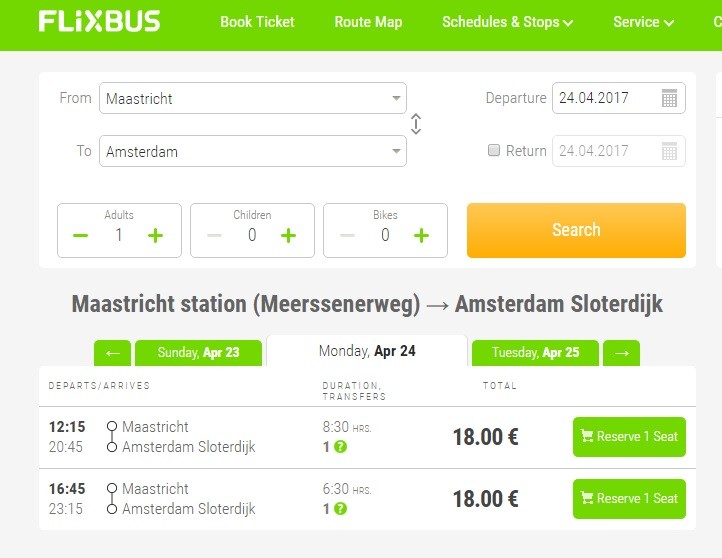722x558 pixels.
Task: Click the orange Search button
Action: 576,230
